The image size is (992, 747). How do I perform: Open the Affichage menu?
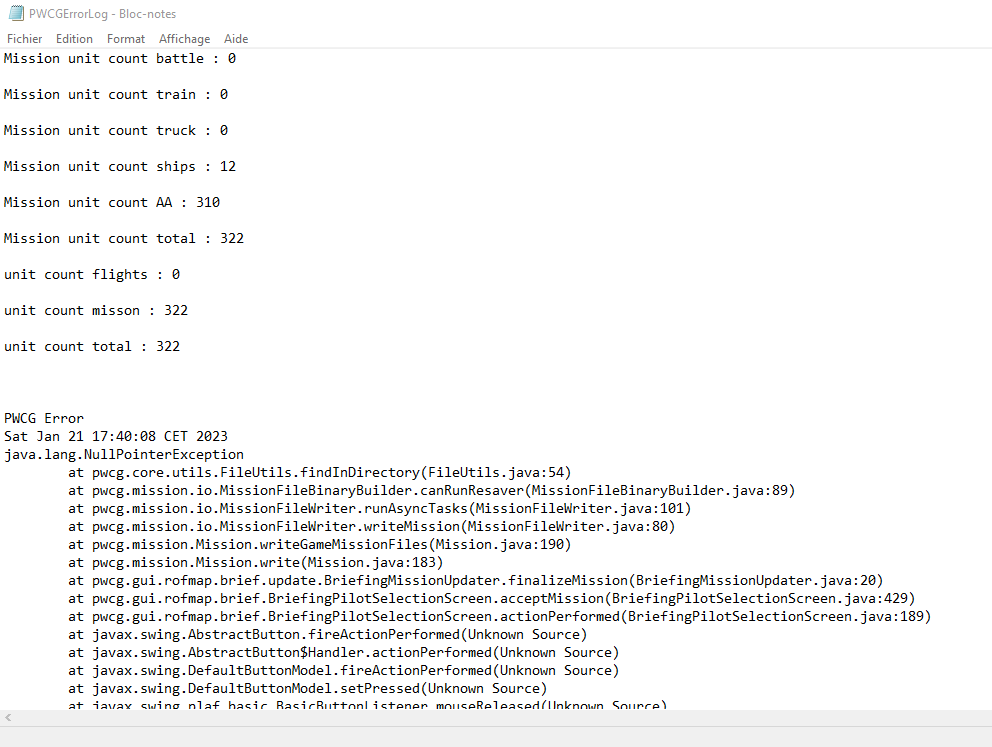185,39
